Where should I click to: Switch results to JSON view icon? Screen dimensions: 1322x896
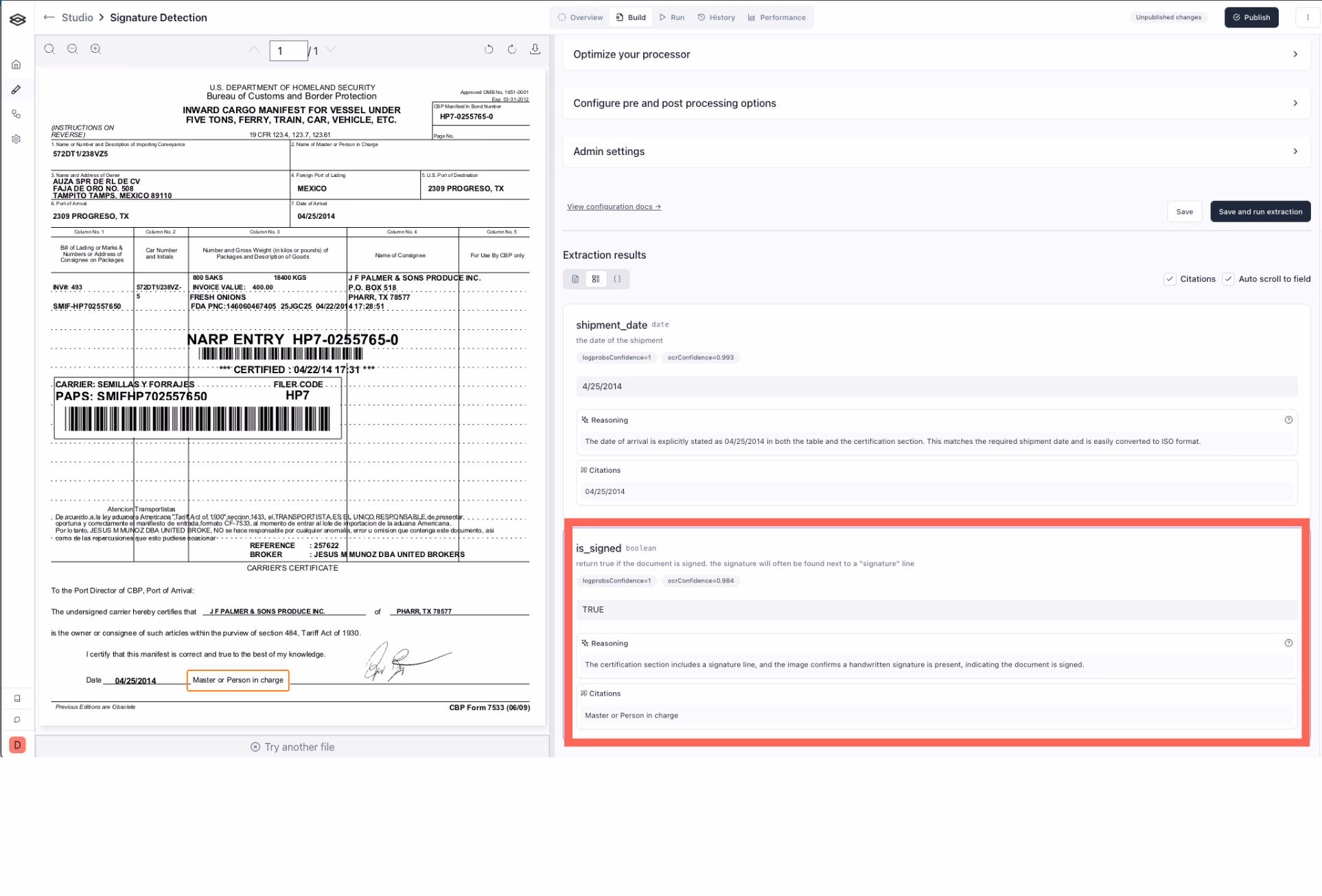pyautogui.click(x=617, y=279)
